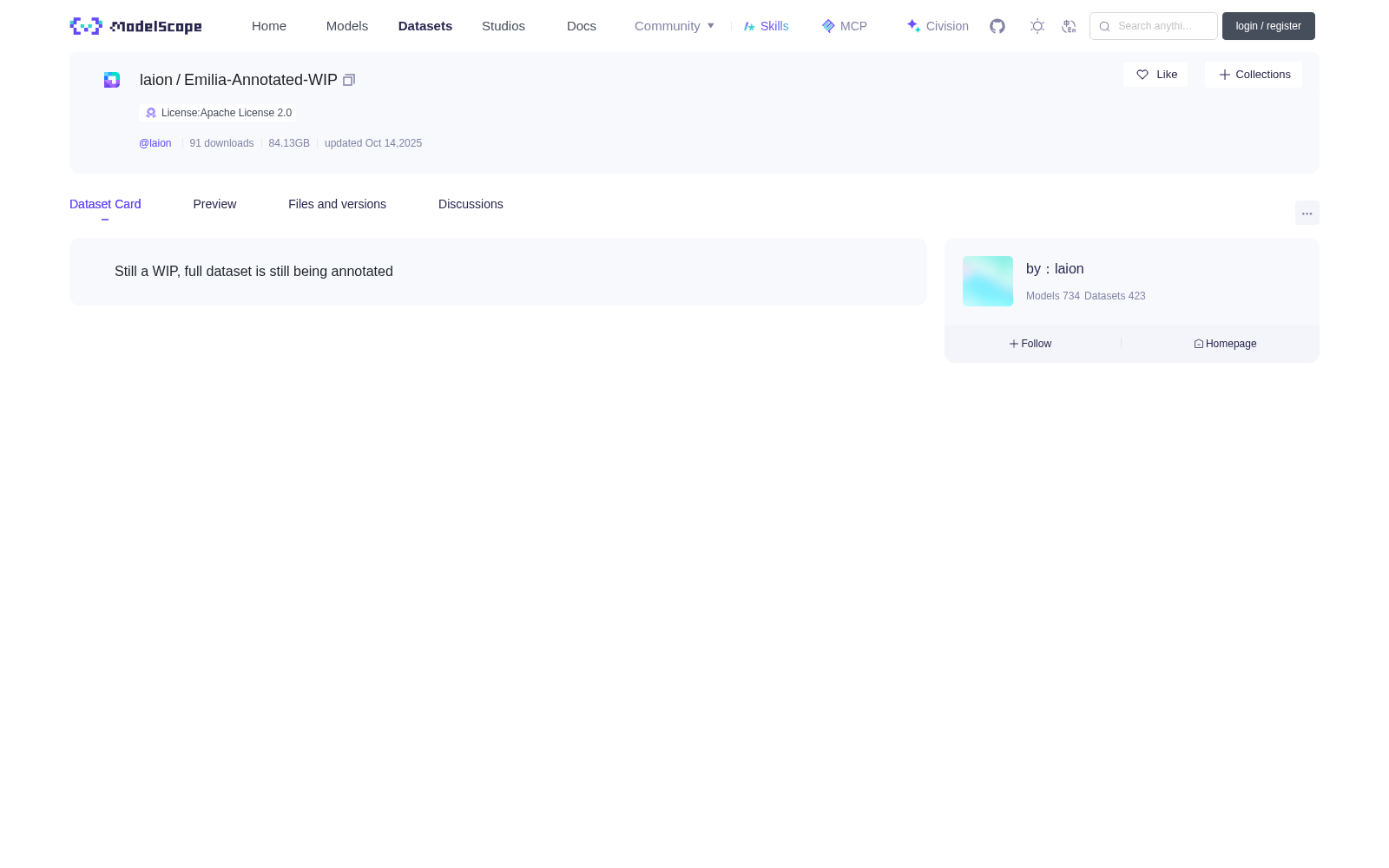Open Studios navigation item
1389x868 pixels.
click(504, 26)
